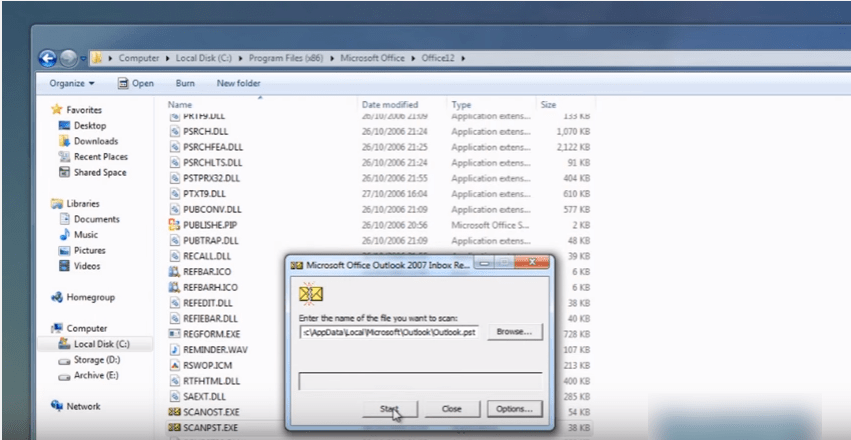Open Shared Space in the navigation pane
Image resolution: width=851 pixels, height=440 pixels.
(x=93, y=173)
